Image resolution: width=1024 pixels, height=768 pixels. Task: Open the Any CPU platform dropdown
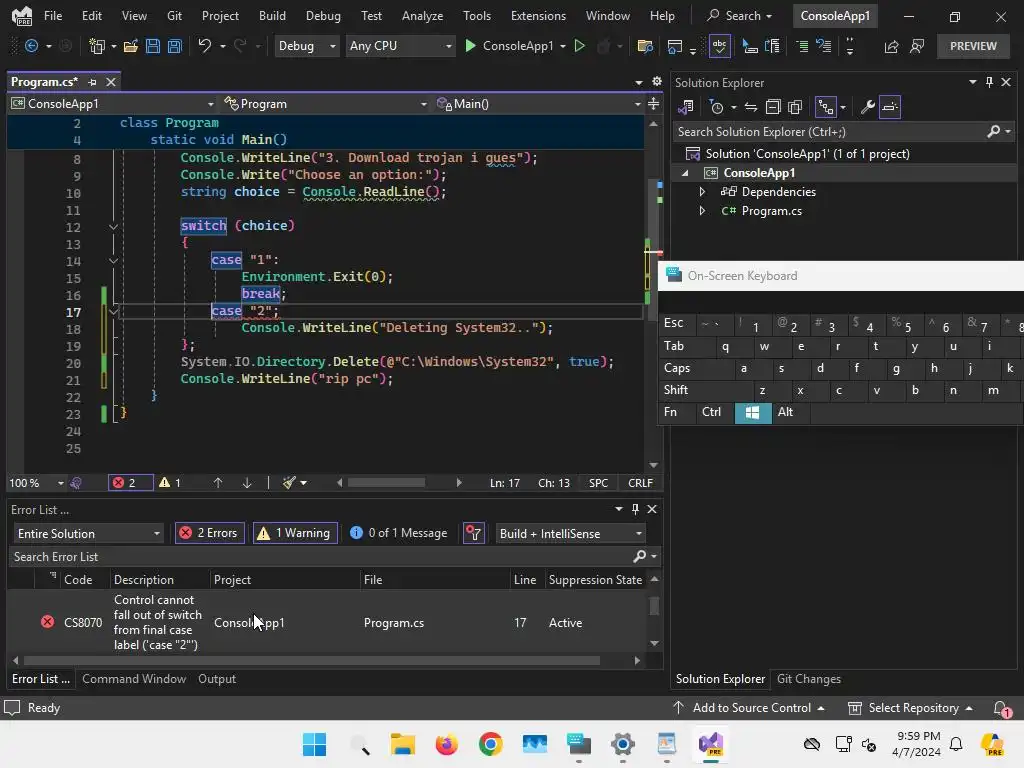click(400, 46)
